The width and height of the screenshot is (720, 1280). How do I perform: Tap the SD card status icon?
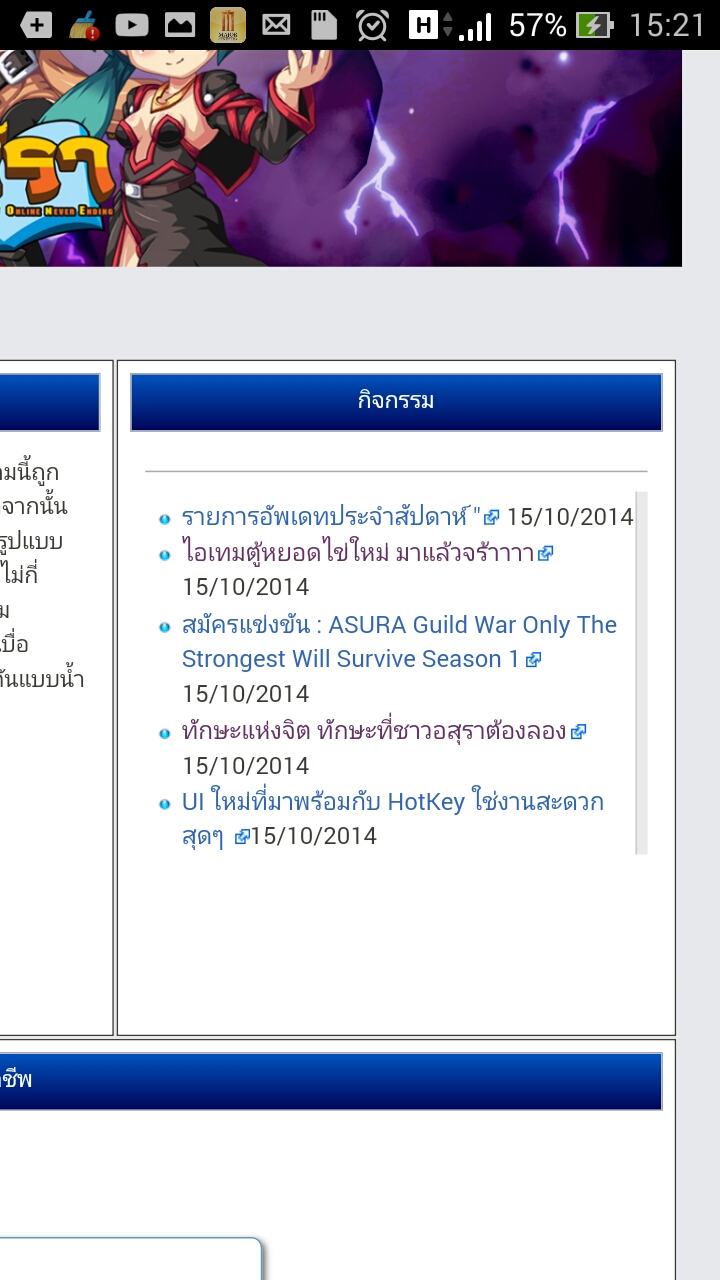[324, 25]
